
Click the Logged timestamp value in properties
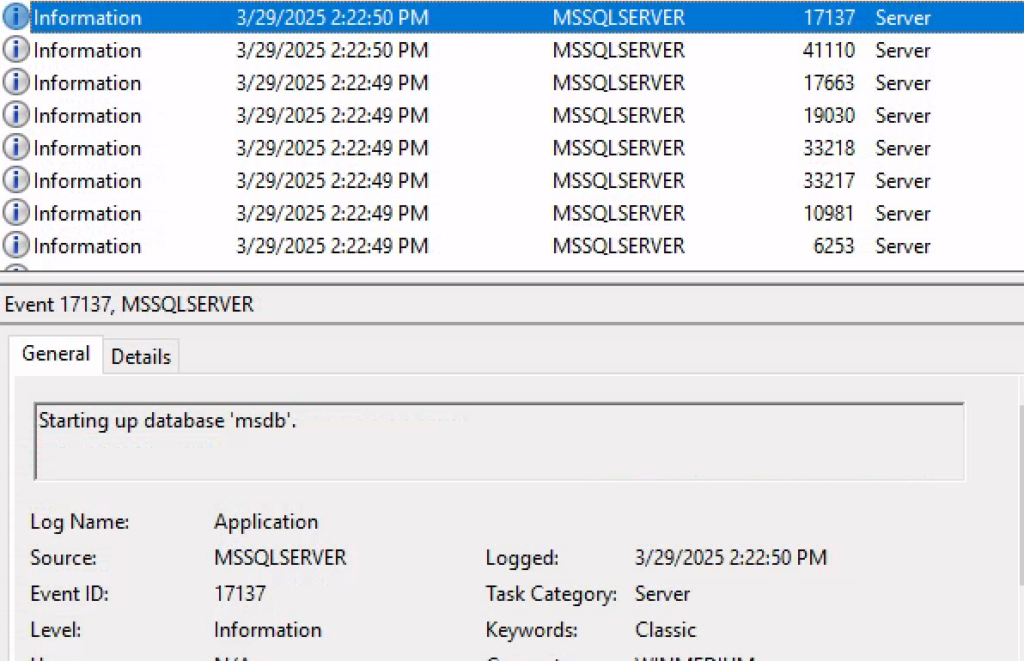click(730, 558)
